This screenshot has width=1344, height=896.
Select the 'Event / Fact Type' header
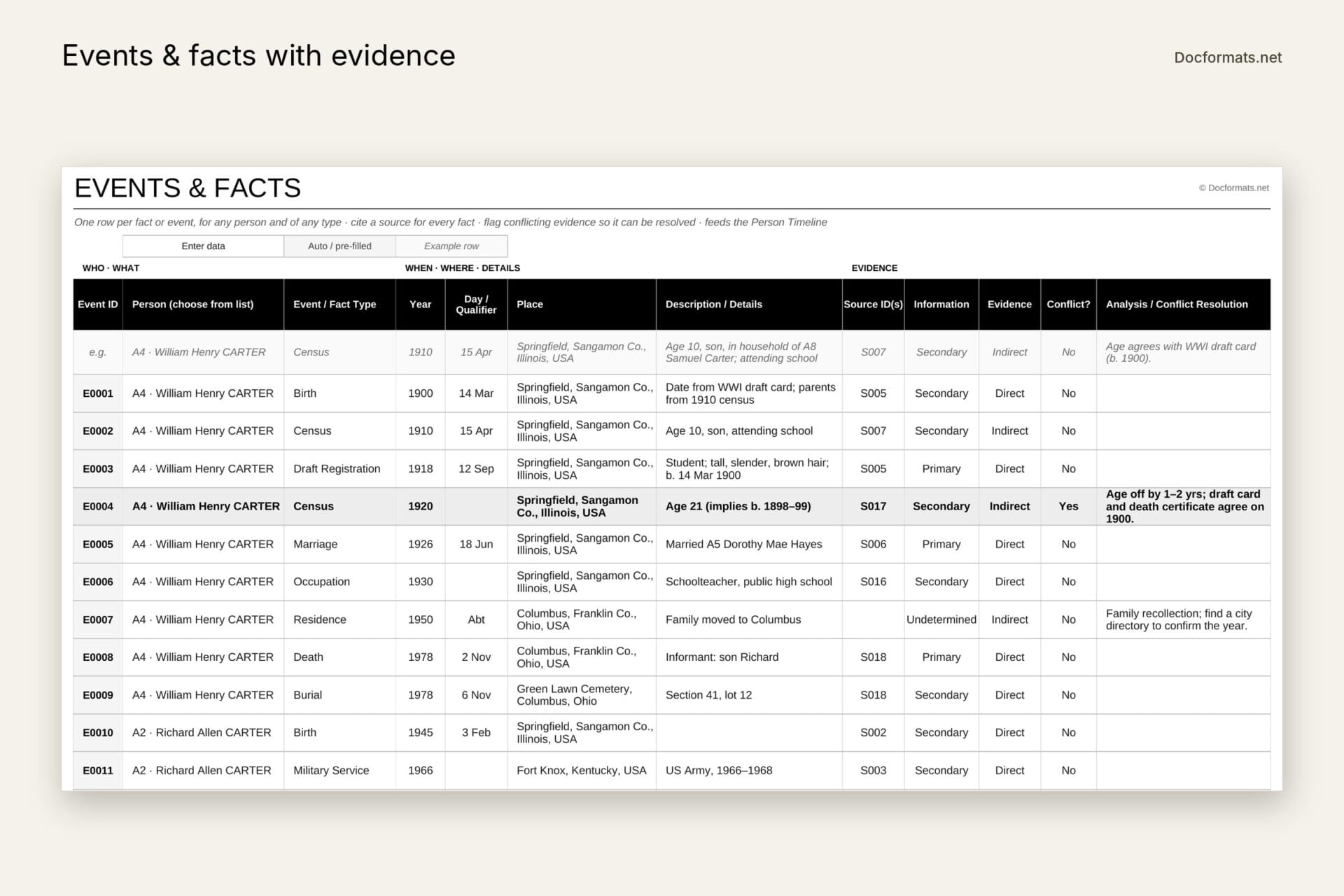point(339,304)
